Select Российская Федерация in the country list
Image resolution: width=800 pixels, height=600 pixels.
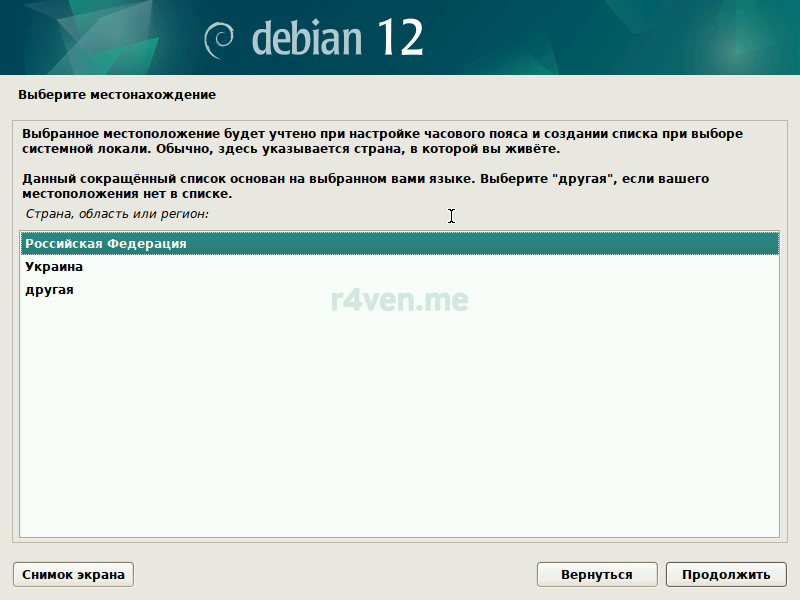click(x=399, y=243)
